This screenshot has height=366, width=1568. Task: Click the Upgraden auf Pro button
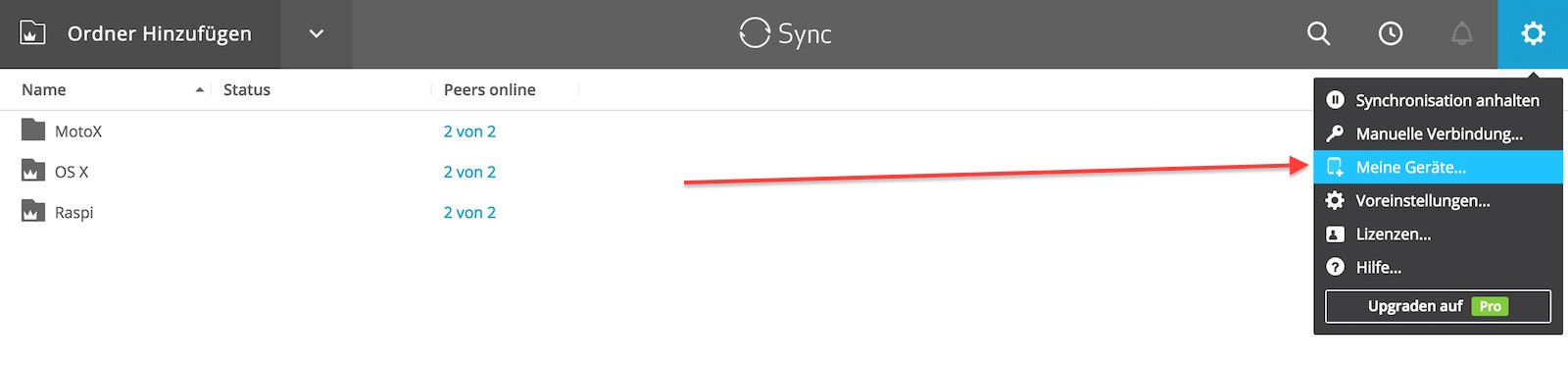1438,306
